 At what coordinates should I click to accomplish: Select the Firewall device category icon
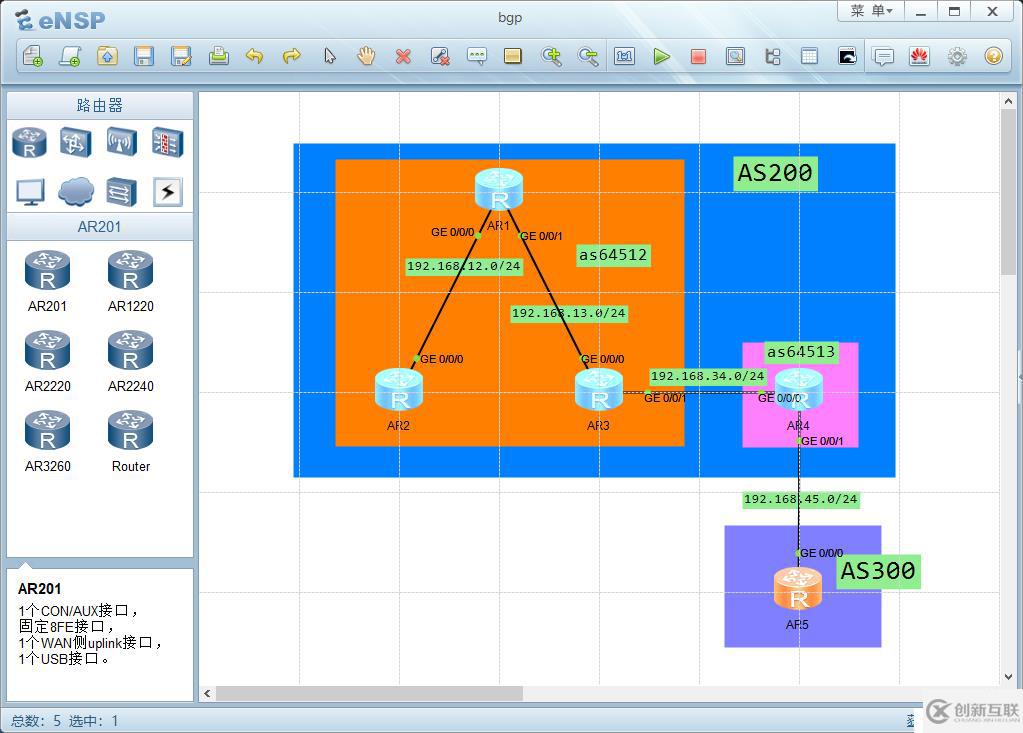click(168, 142)
